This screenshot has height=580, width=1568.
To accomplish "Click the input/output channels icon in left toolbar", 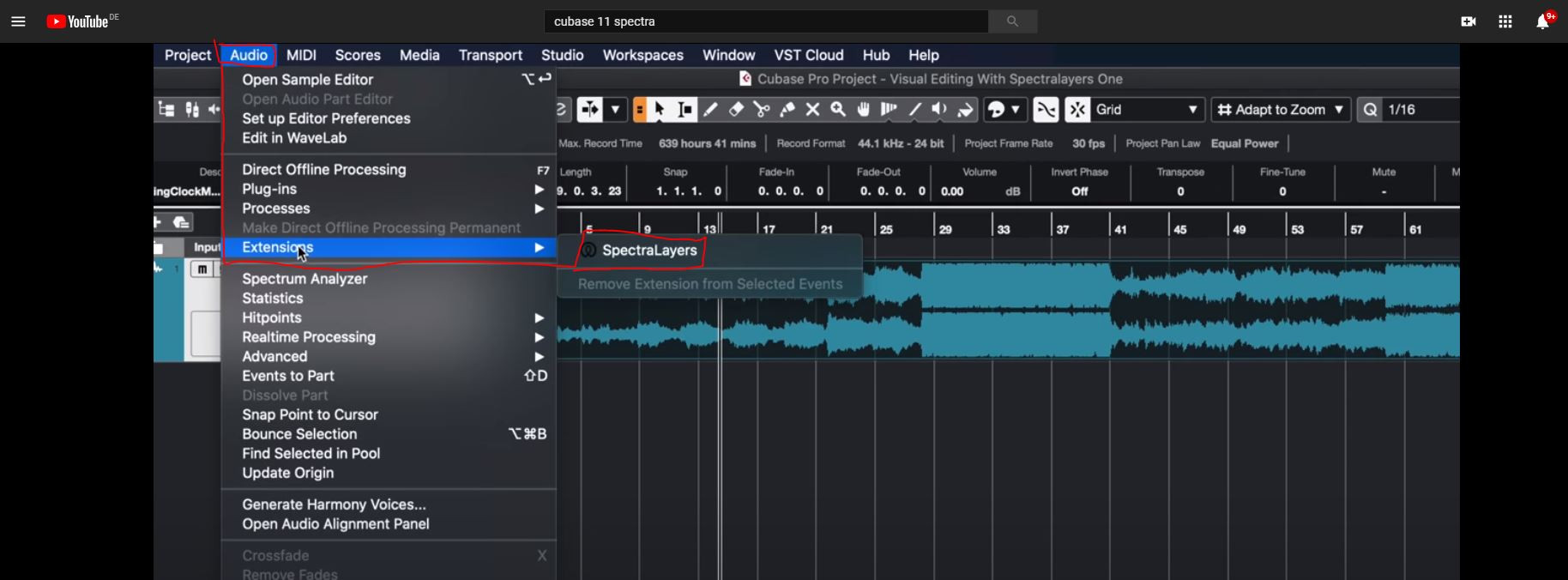I will click(x=192, y=109).
